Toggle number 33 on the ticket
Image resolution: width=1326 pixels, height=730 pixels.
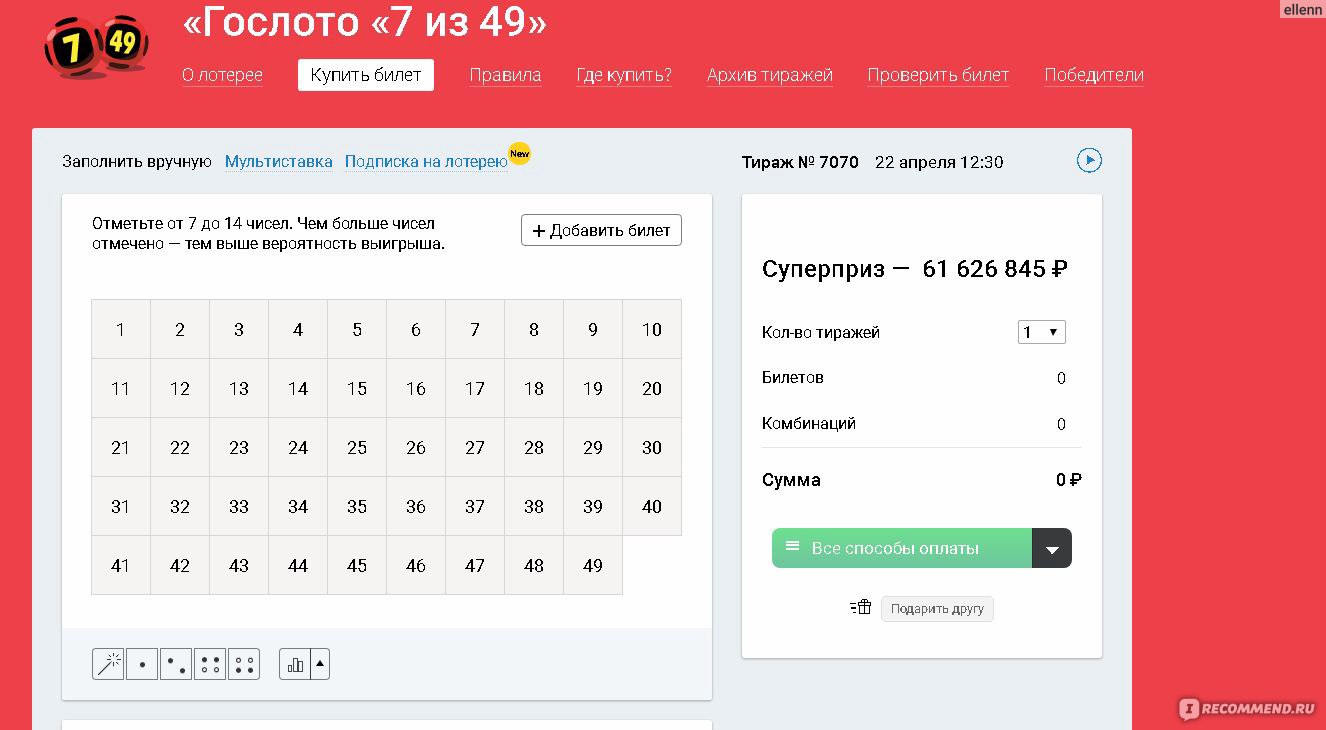239,506
